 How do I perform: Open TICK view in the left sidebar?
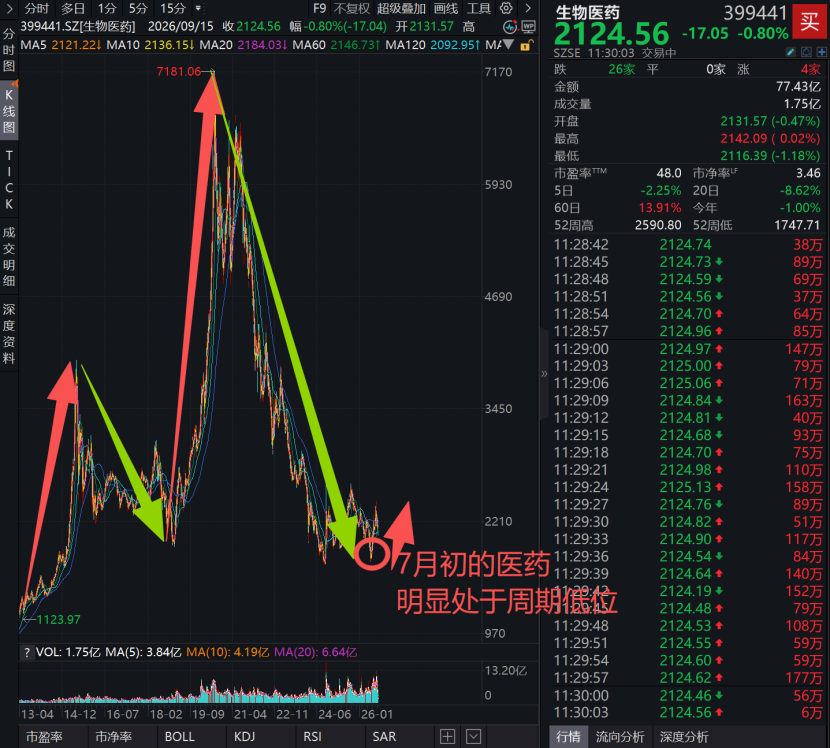(9, 179)
